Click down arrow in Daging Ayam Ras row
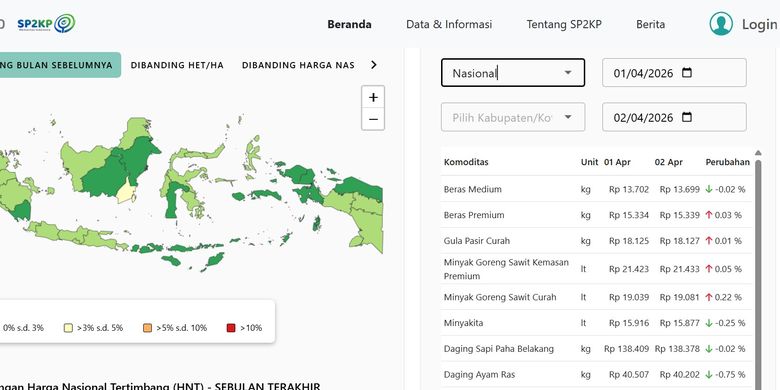Viewport: 780px width, 390px height. point(709,375)
